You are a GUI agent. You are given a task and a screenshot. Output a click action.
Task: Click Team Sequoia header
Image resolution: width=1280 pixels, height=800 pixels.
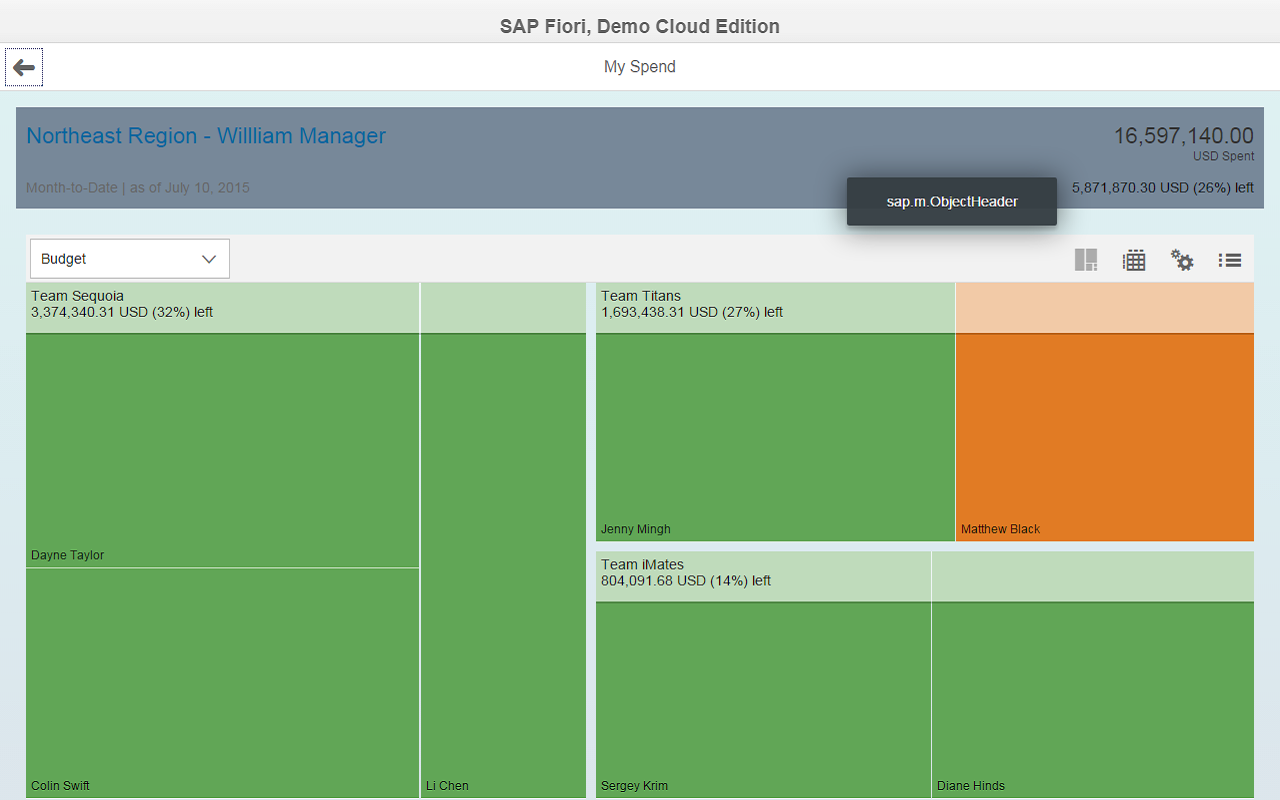[x=77, y=296]
